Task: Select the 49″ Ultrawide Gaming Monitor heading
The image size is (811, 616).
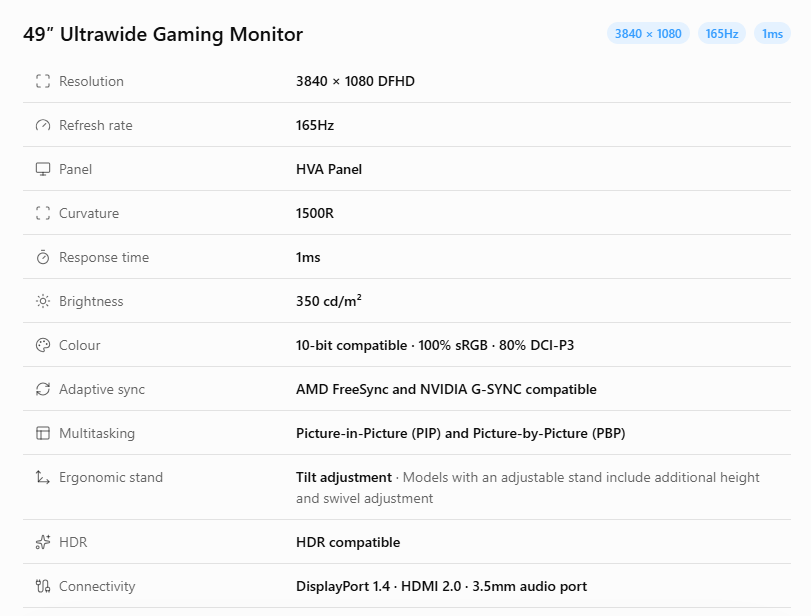Action: coord(163,34)
